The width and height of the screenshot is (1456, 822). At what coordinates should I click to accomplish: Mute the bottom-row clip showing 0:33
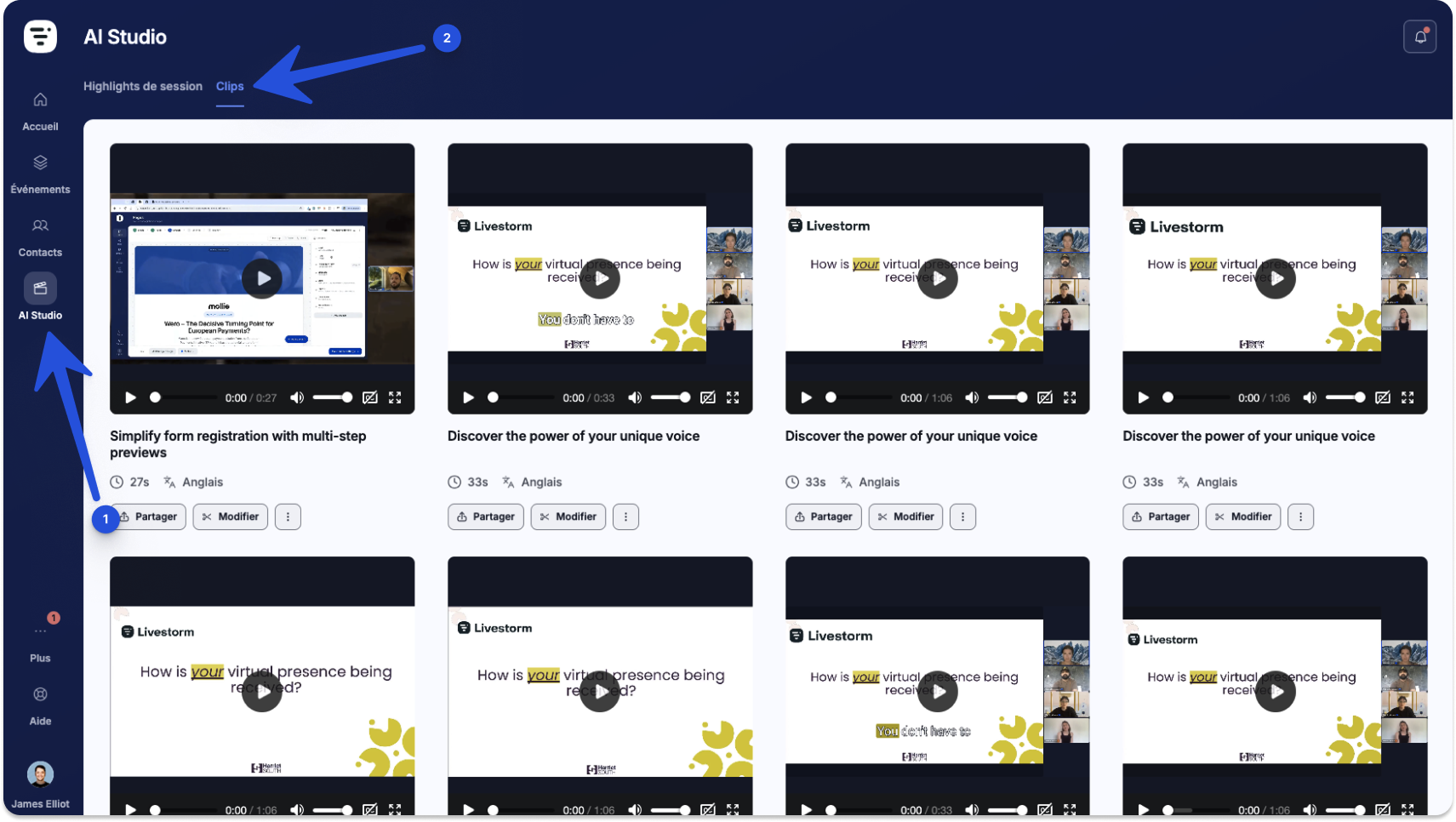point(972,810)
